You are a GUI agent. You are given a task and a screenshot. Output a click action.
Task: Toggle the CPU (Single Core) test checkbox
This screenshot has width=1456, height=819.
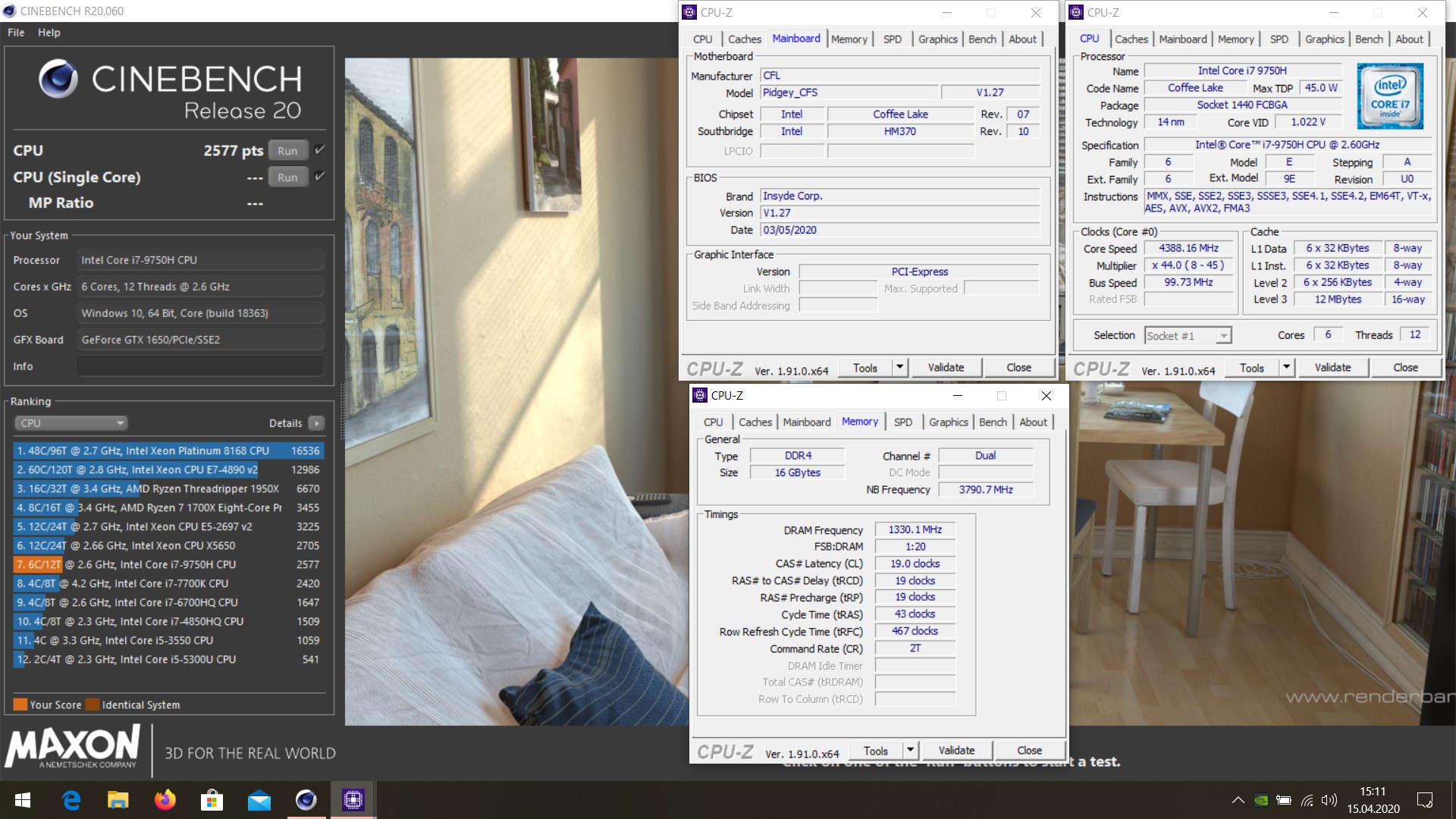tap(319, 177)
